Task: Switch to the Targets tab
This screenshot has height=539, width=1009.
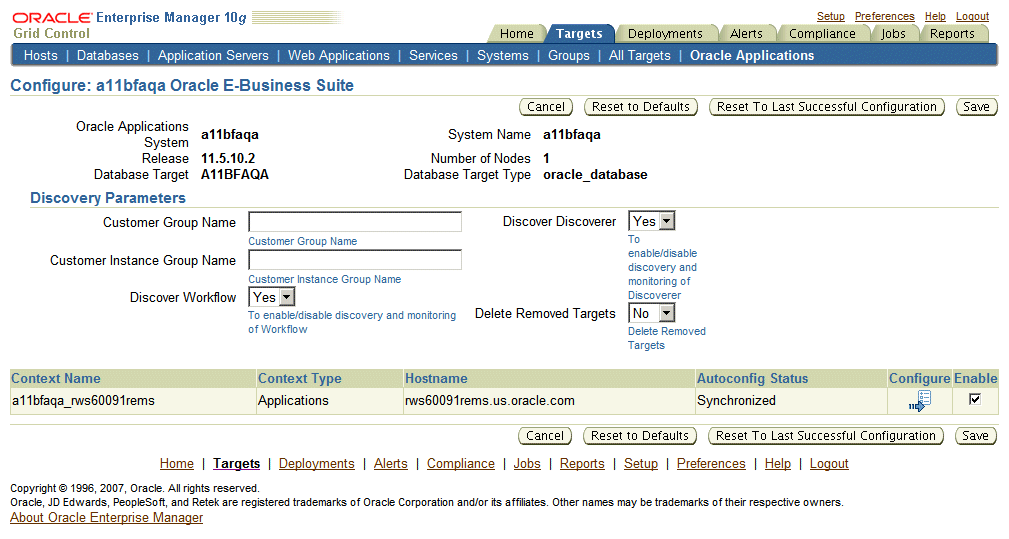Action: [x=579, y=33]
